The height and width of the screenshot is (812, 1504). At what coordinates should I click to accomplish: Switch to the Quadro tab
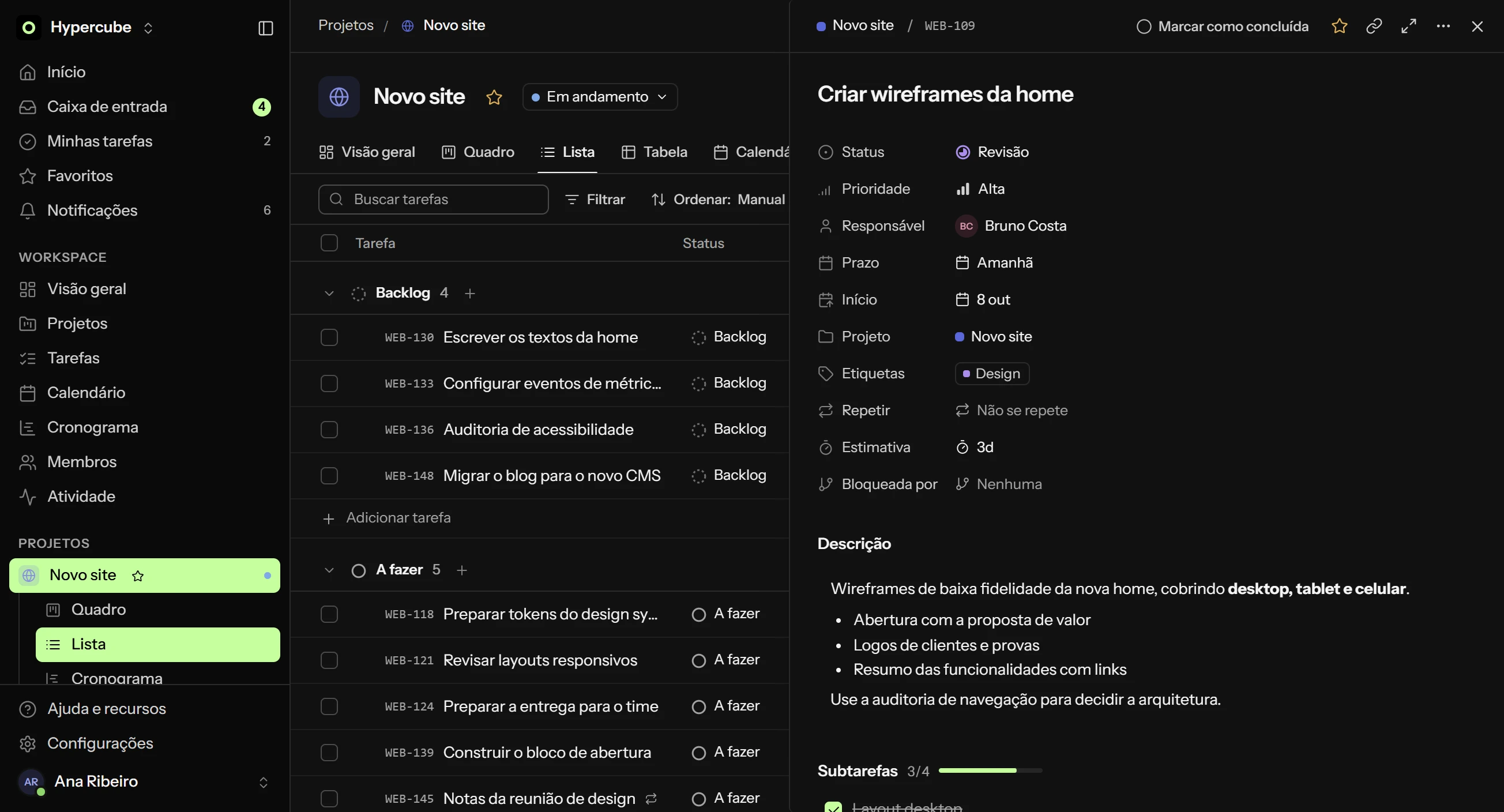point(478,152)
